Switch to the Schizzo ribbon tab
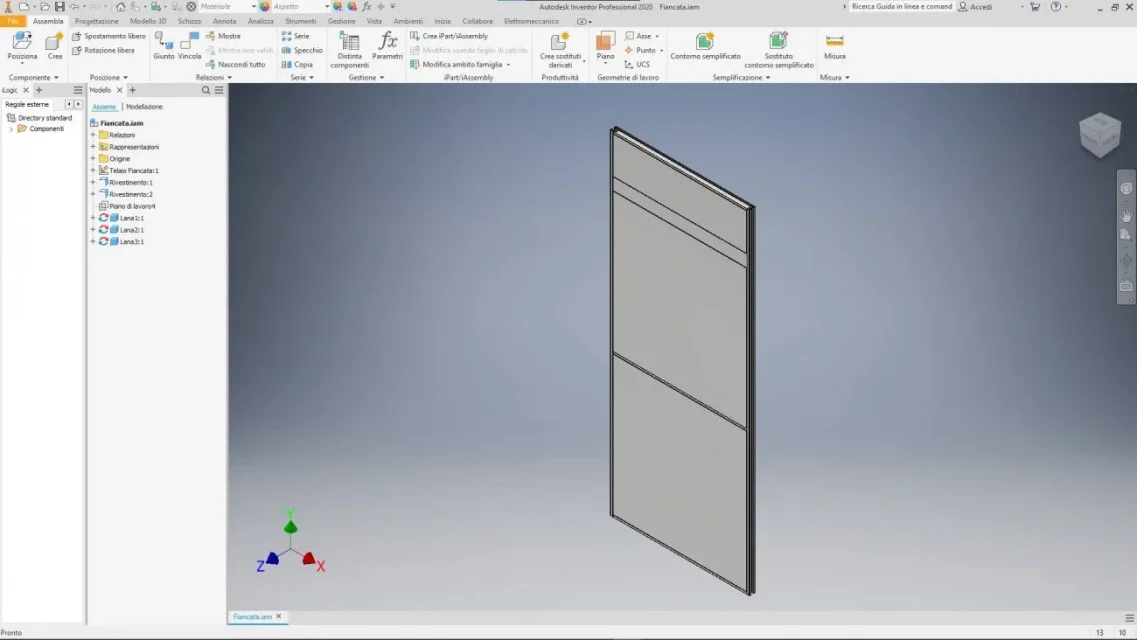 pyautogui.click(x=189, y=22)
